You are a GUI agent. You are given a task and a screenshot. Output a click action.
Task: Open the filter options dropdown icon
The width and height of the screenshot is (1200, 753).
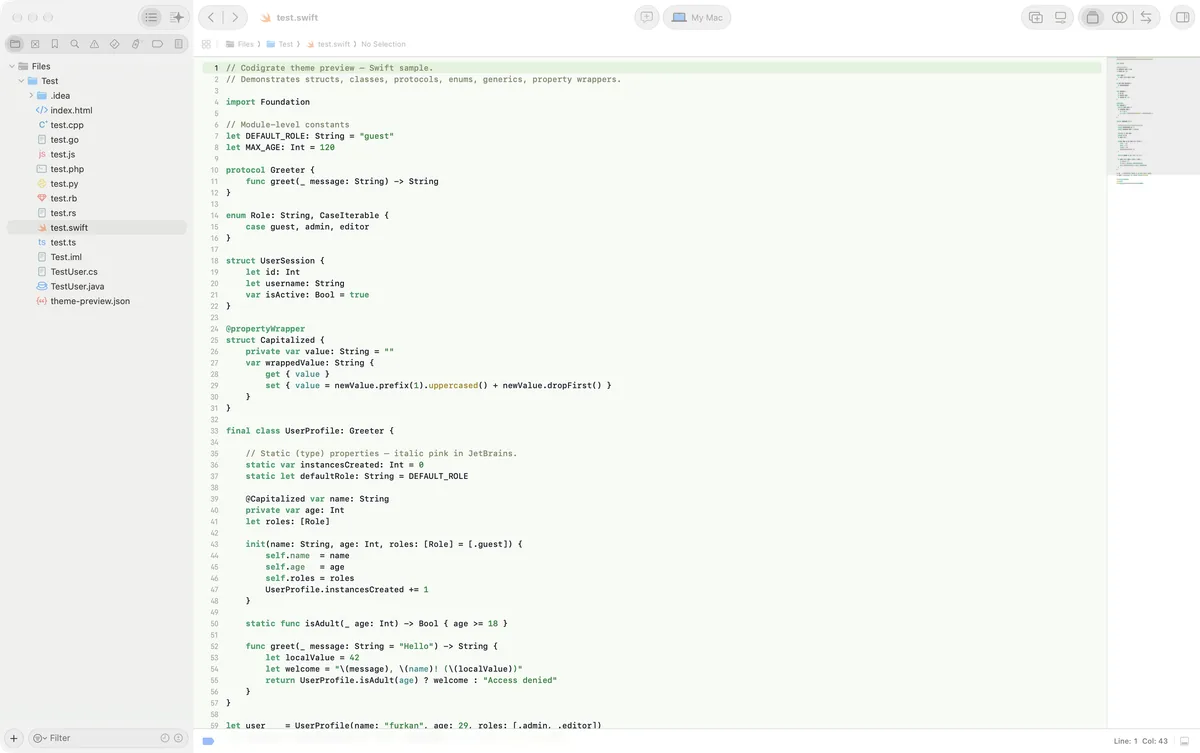pyautogui.click(x=39, y=738)
